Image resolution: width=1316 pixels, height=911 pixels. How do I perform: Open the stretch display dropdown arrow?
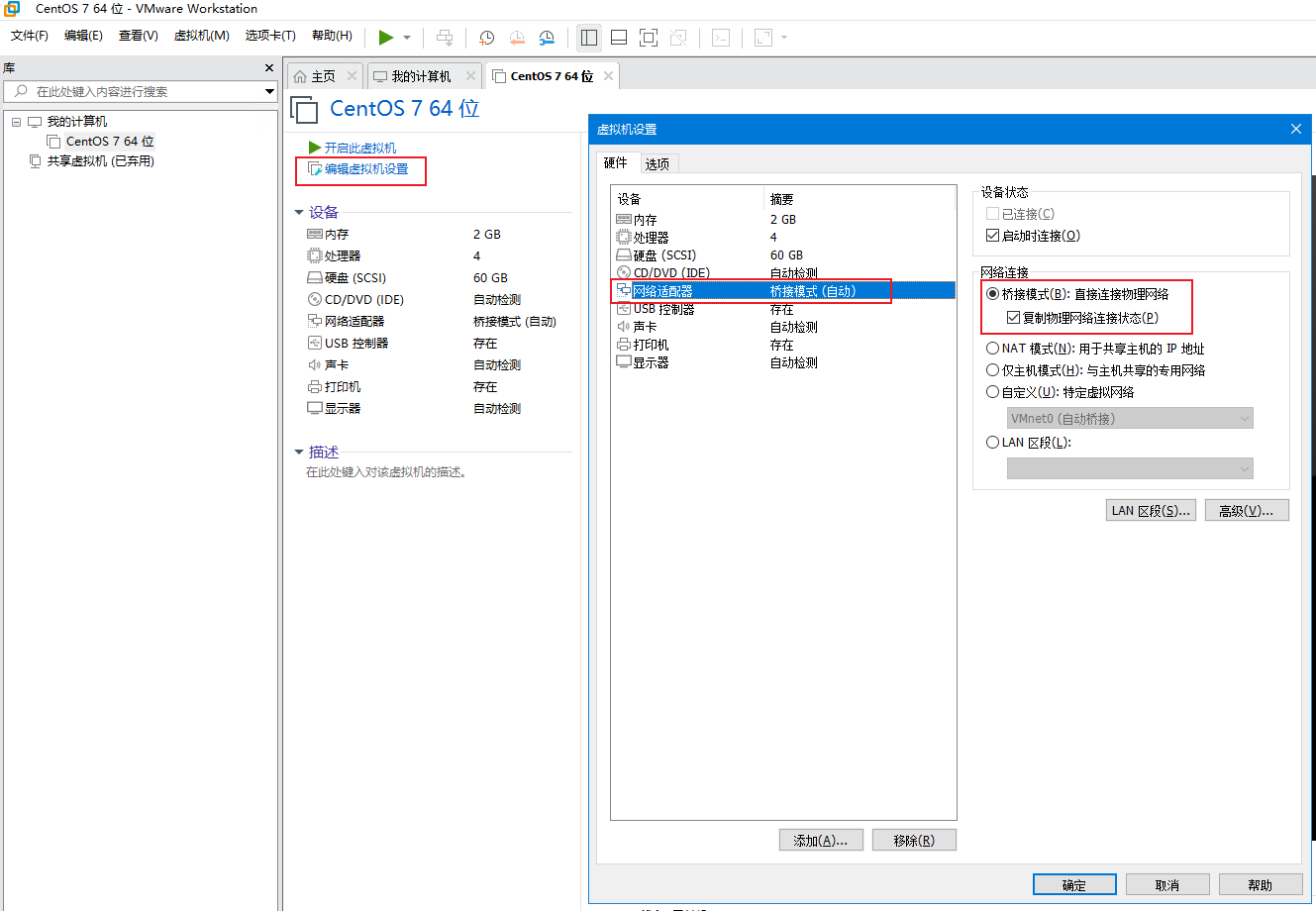pos(784,38)
